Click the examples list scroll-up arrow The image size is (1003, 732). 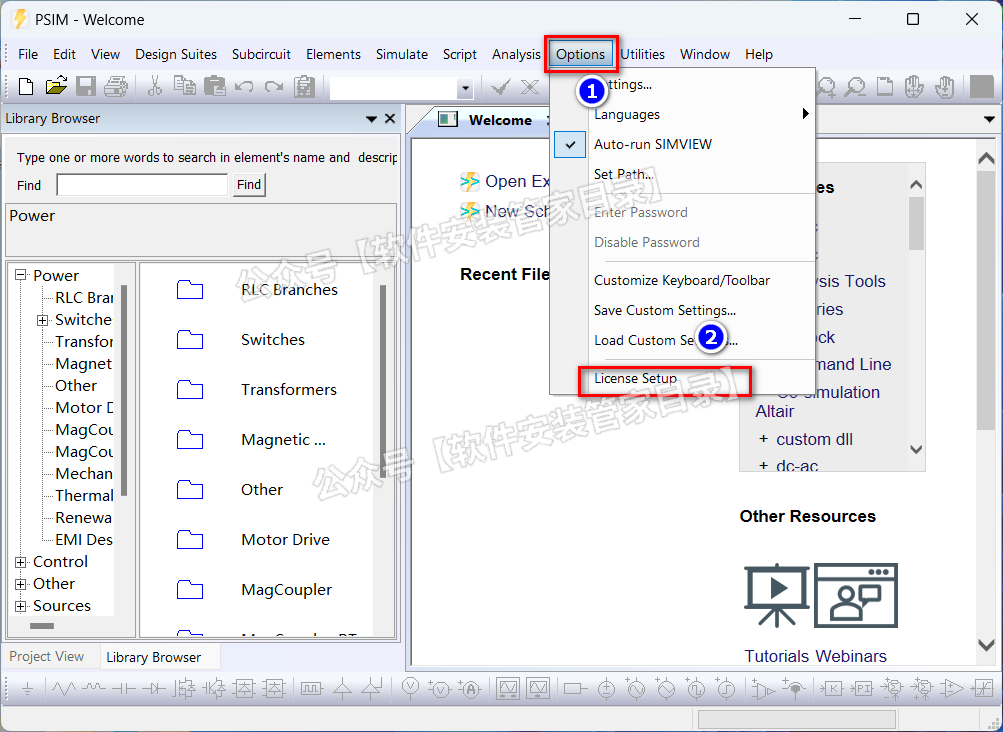[916, 184]
